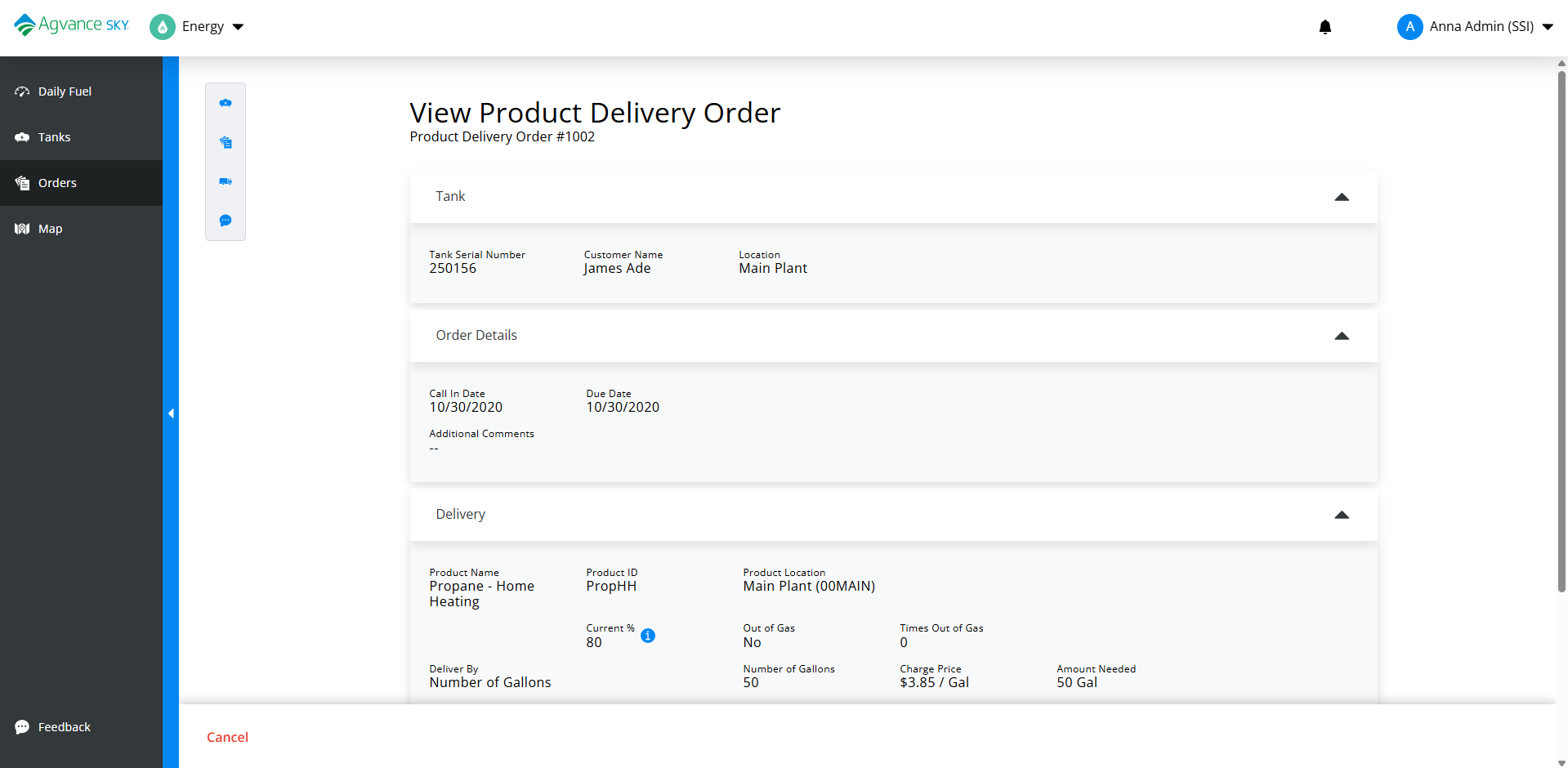Collapse the Tank section
The width and height of the screenshot is (1568, 768).
point(1342,197)
